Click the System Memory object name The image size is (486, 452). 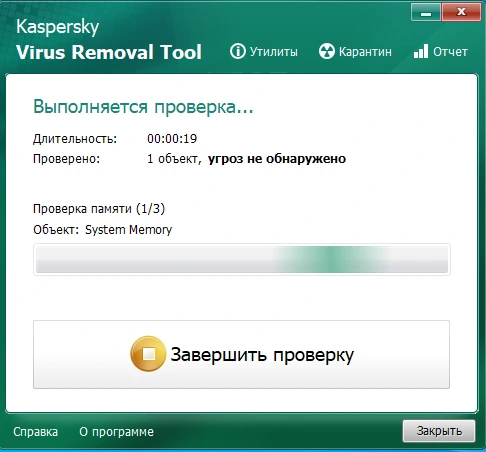[128, 230]
